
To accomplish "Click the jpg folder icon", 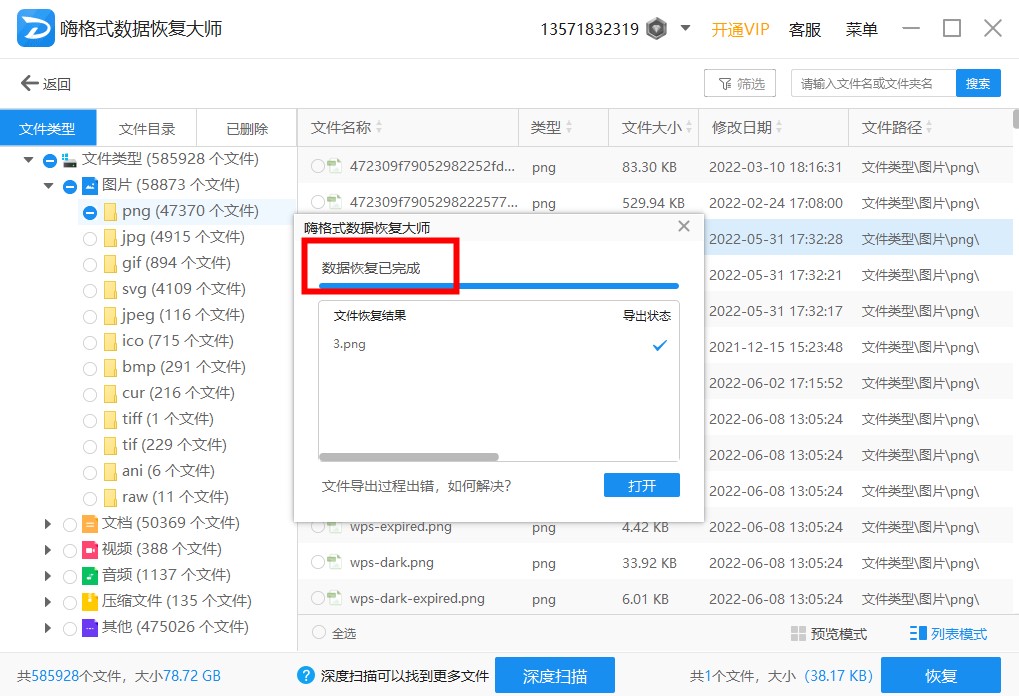I will point(110,238).
